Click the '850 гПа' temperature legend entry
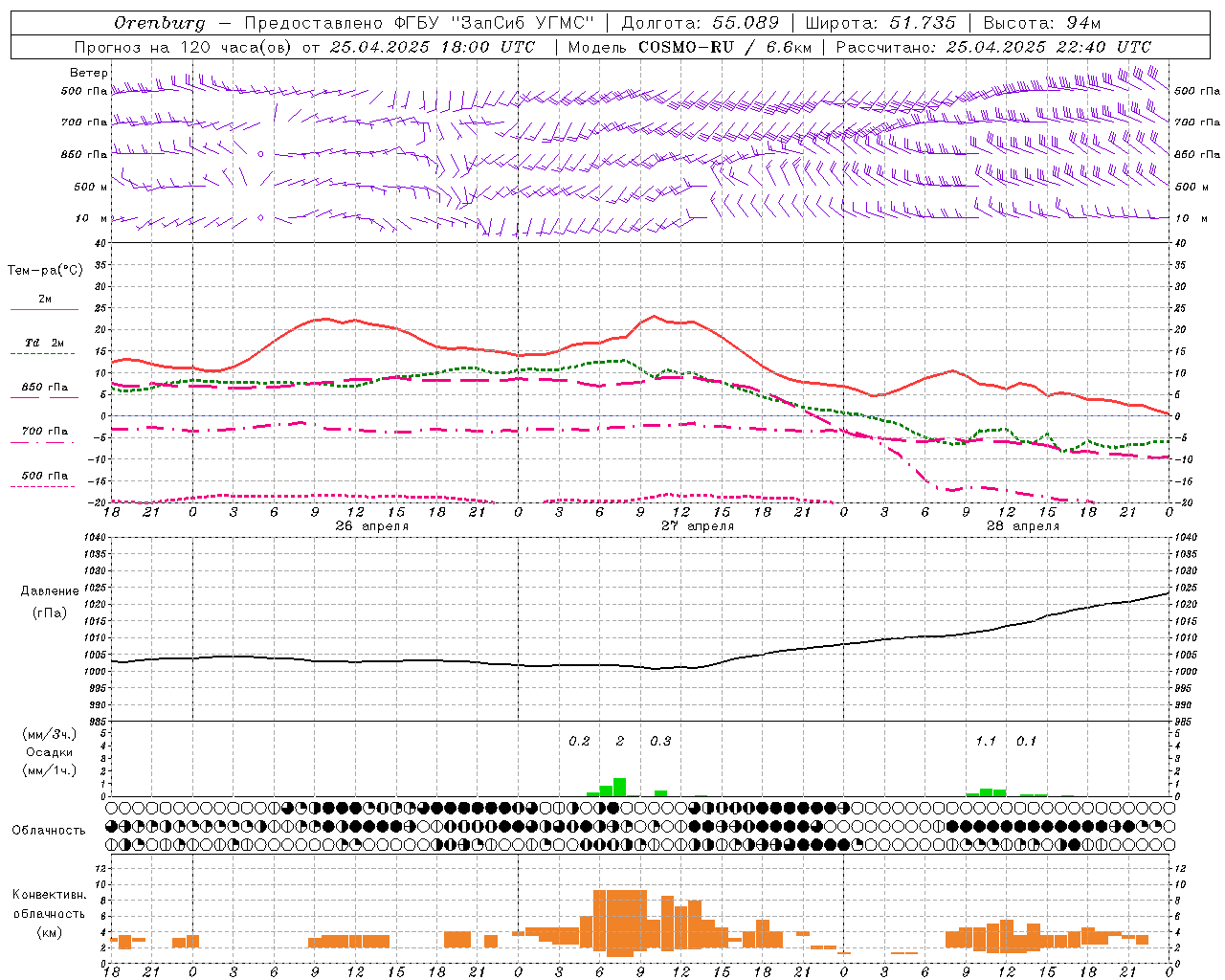Viewport: 1225px width, 980px height. (44, 388)
